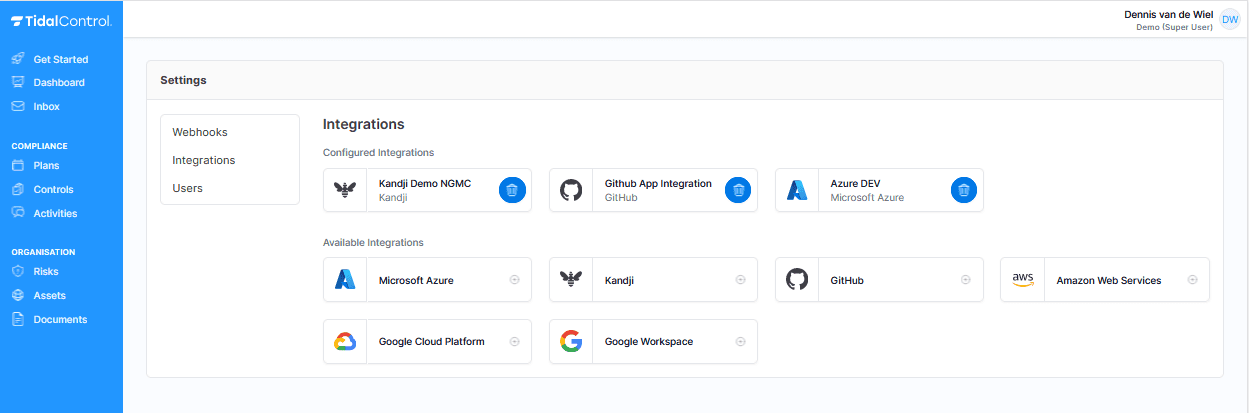Delete the Github App Integration
Viewport: 1249px width, 413px height.
coord(737,190)
